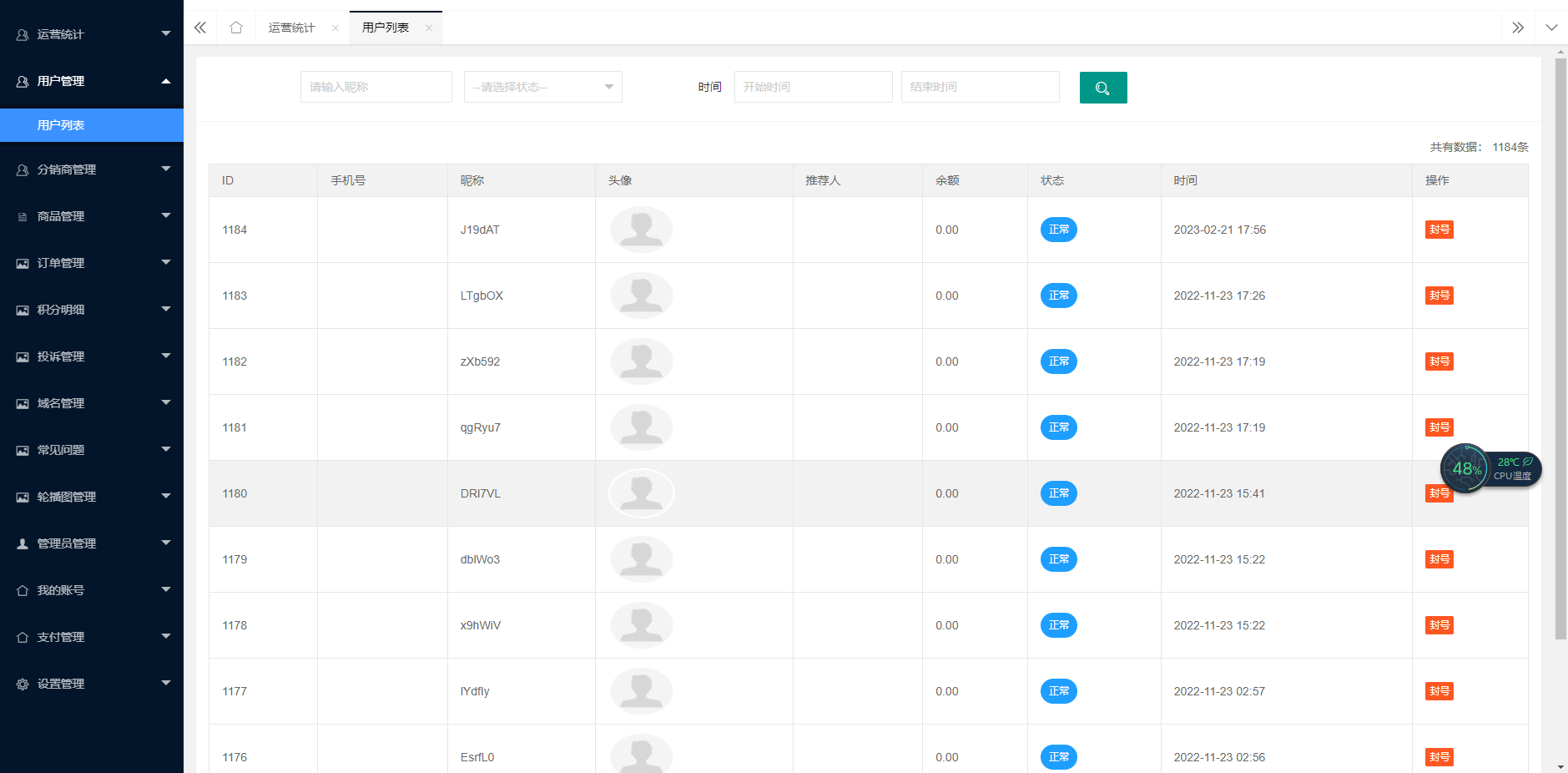Image resolution: width=1568 pixels, height=773 pixels.
Task: Click the 订单管理 sidebar icon
Action: (x=23, y=263)
